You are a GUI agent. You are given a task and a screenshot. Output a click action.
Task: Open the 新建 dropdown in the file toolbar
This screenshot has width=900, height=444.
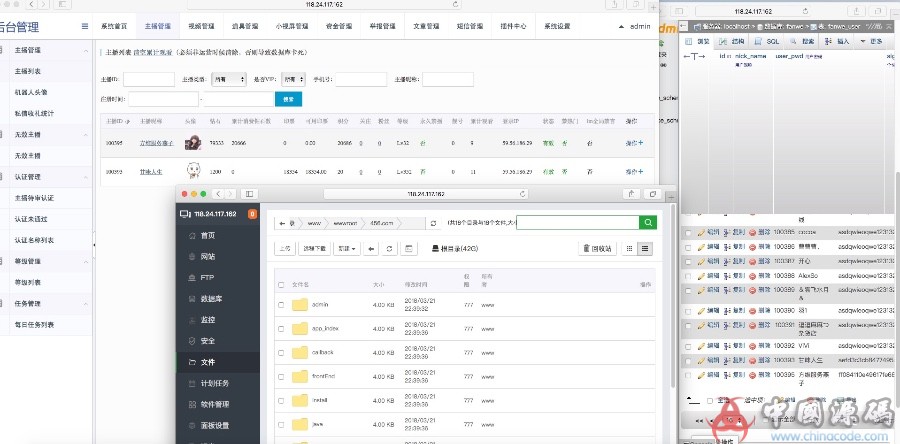coord(347,248)
